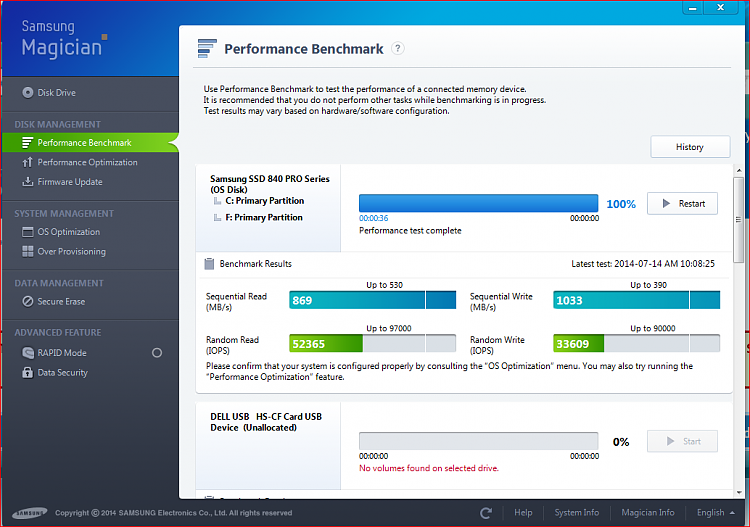Image resolution: width=750 pixels, height=527 pixels.
Task: Click the Random Read 52365 result bar
Action: 372,343
